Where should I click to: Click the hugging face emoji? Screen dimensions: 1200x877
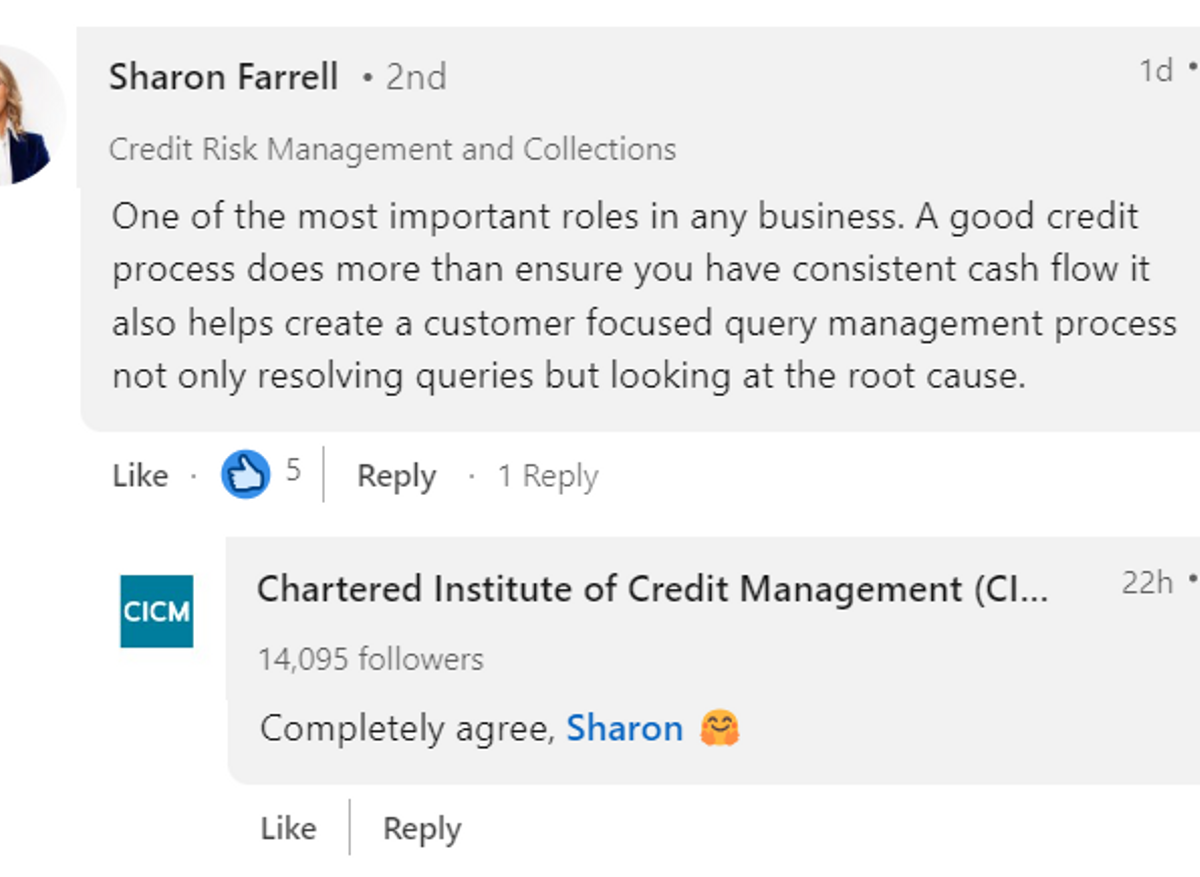[719, 728]
